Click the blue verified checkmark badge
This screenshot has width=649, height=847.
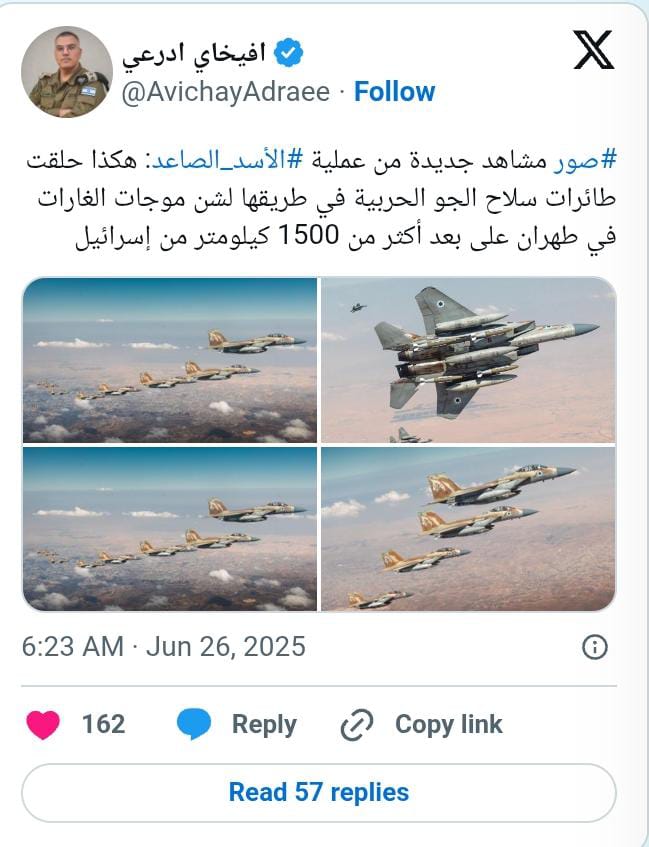(288, 52)
